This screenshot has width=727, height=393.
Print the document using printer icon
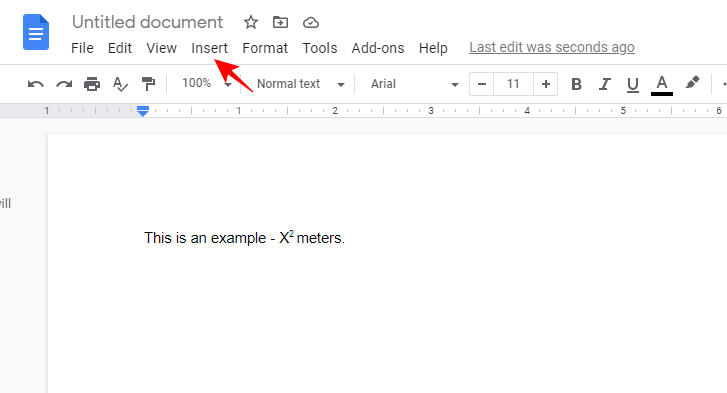92,84
